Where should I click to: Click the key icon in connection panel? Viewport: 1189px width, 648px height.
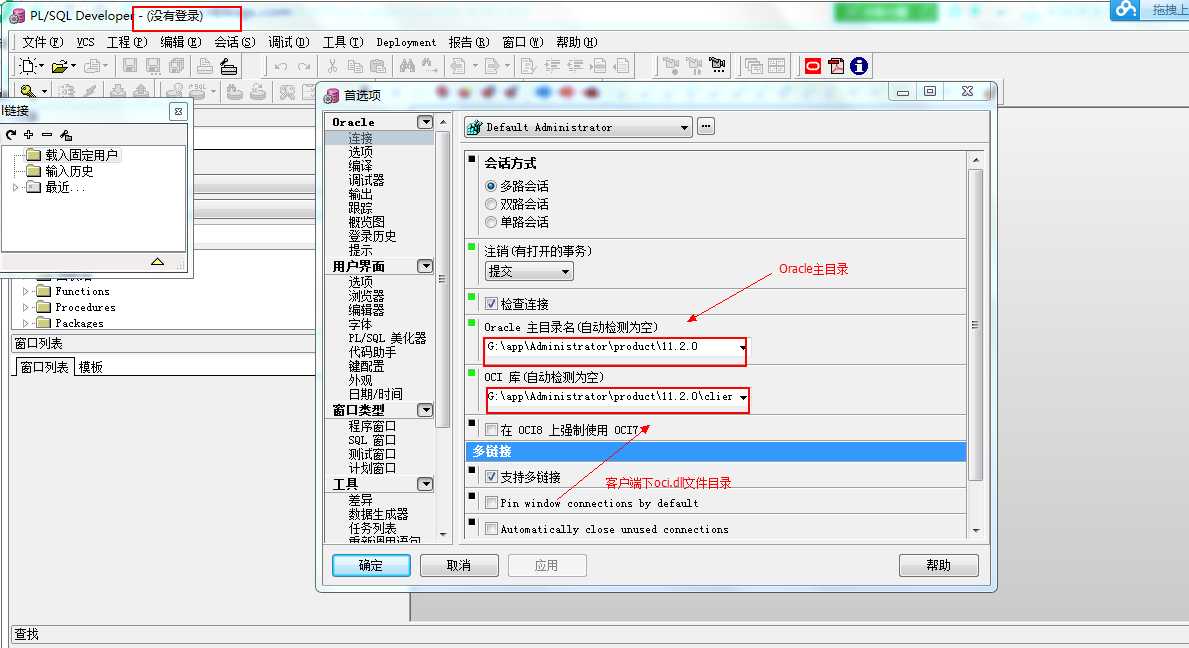[x=66, y=134]
